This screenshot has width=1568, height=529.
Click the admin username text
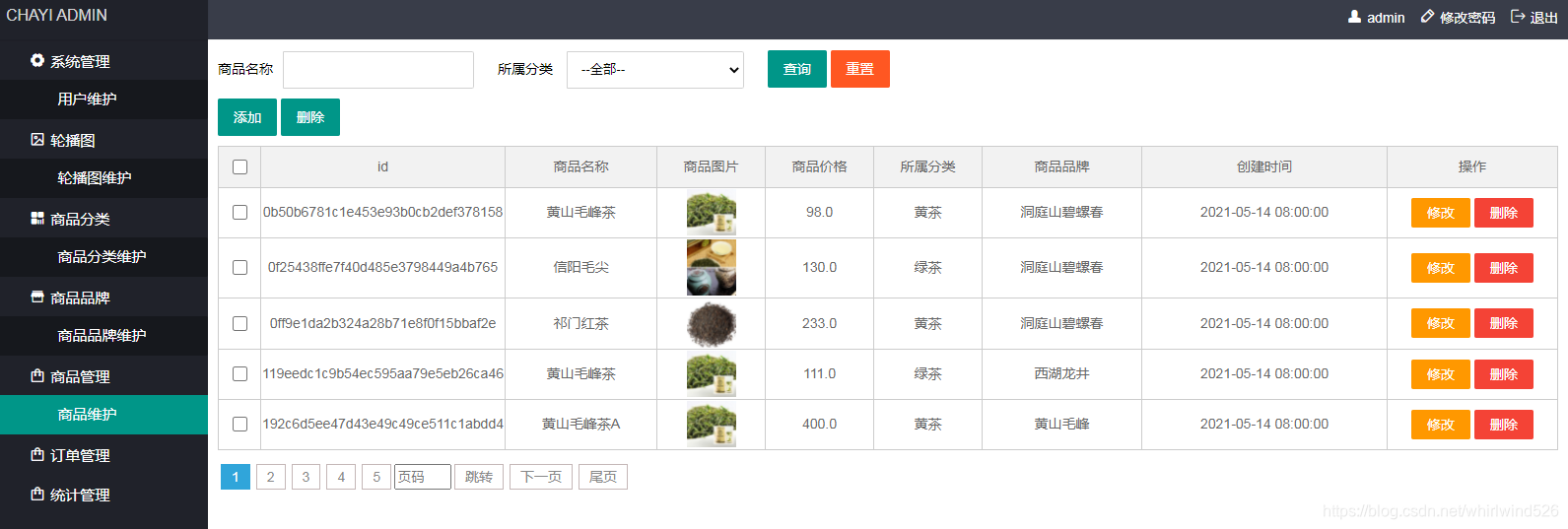[x=1386, y=18]
